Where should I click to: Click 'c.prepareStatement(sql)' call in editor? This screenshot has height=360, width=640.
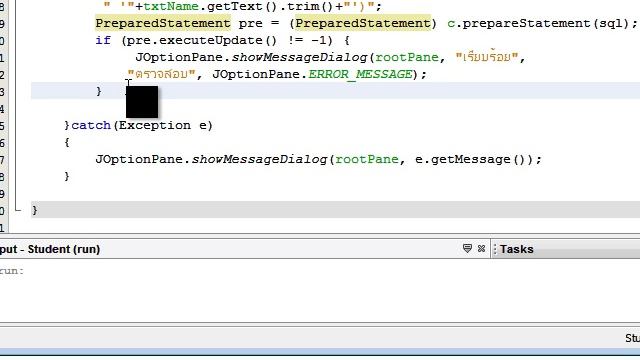(x=538, y=23)
